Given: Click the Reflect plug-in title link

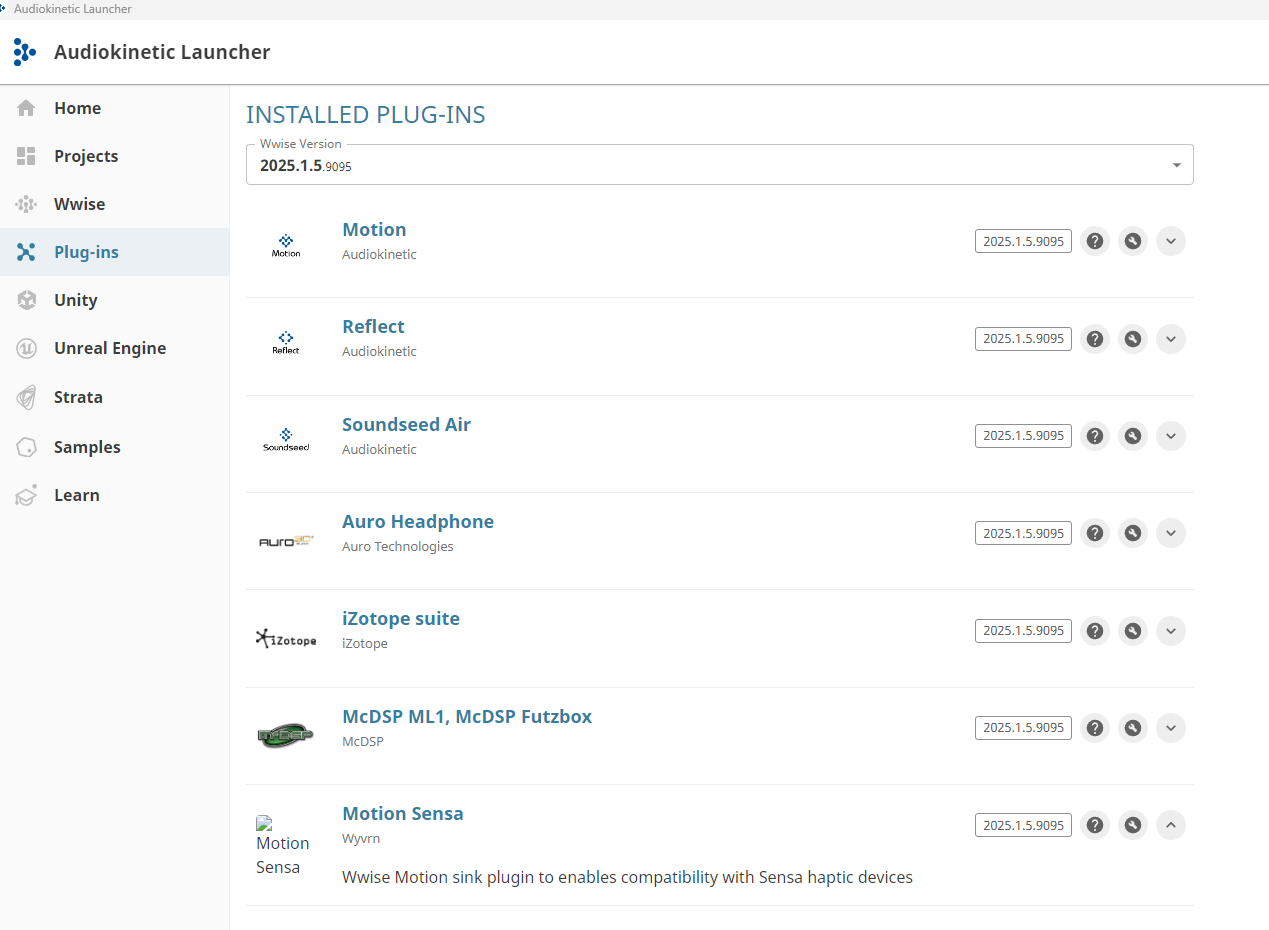Looking at the screenshot, I should 373,326.
